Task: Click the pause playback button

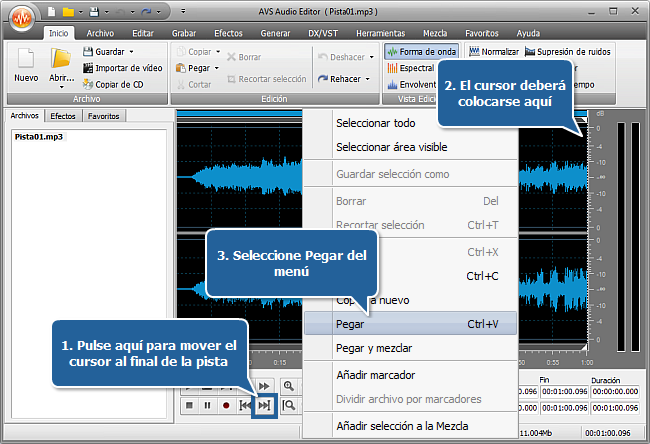Action: [207, 405]
